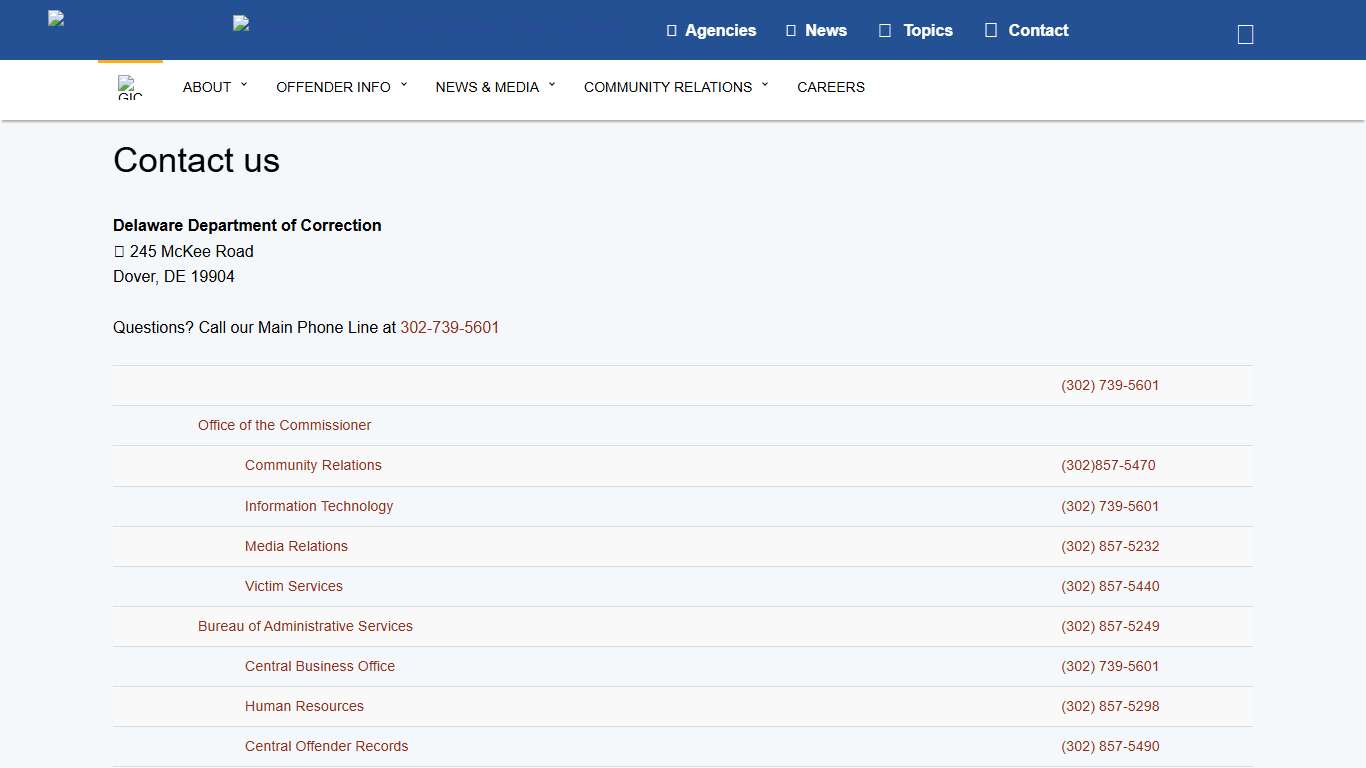
Task: Go to the CAREERS menu item
Action: point(831,88)
